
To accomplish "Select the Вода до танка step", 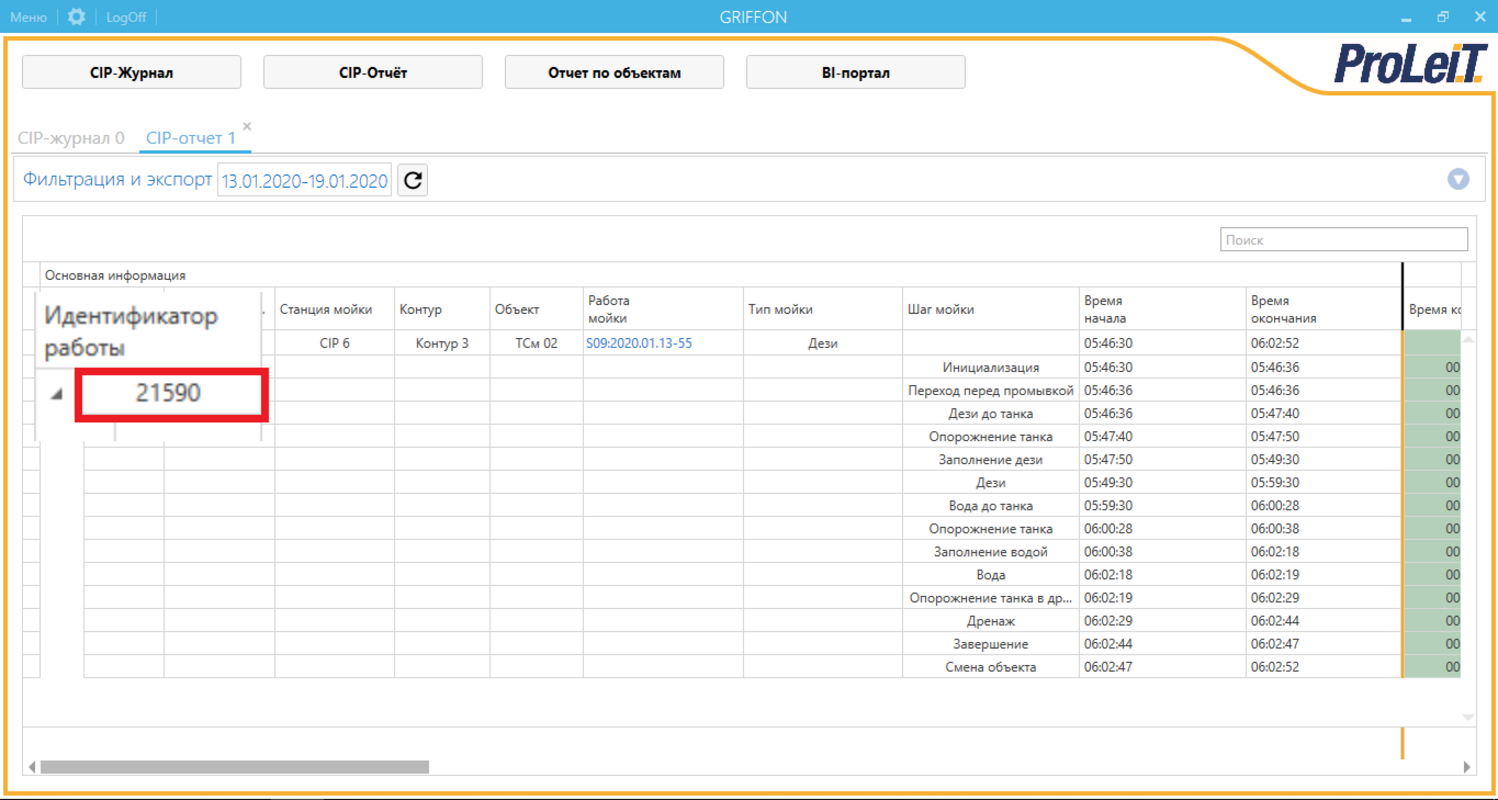I will click(x=991, y=506).
